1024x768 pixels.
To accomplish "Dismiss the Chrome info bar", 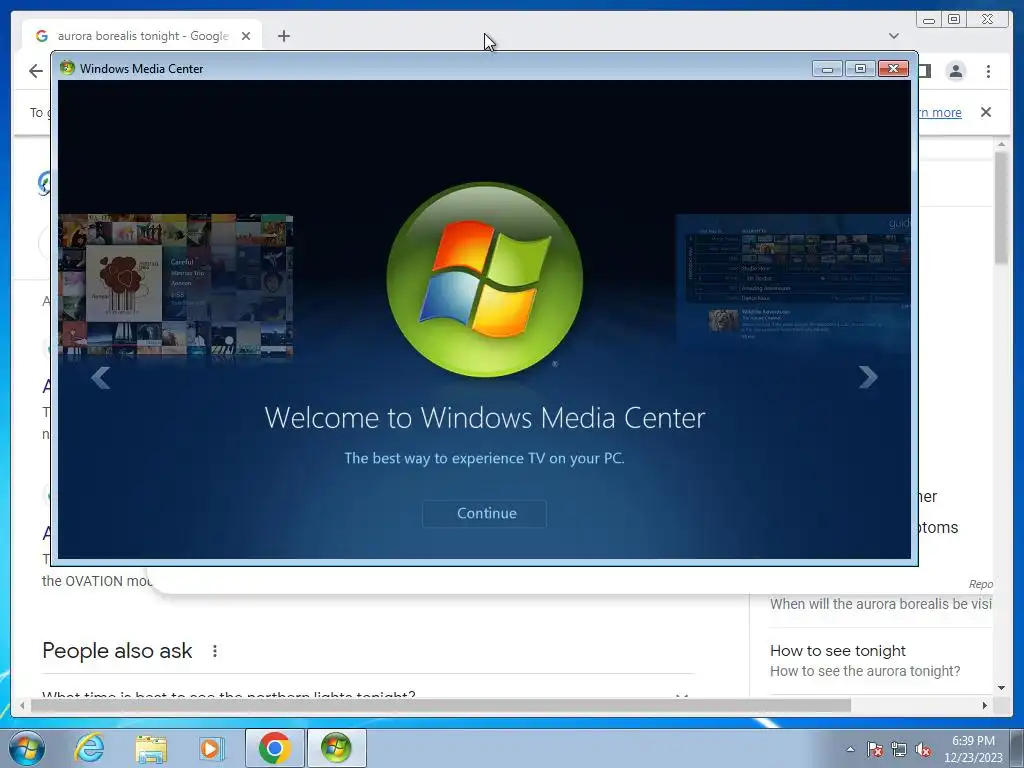I will pyautogui.click(x=986, y=112).
